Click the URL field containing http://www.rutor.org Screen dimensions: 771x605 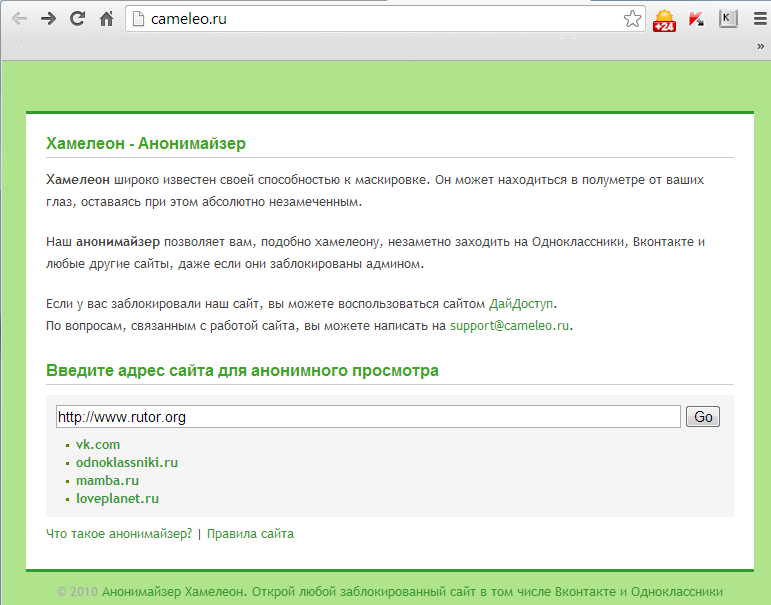click(x=368, y=417)
